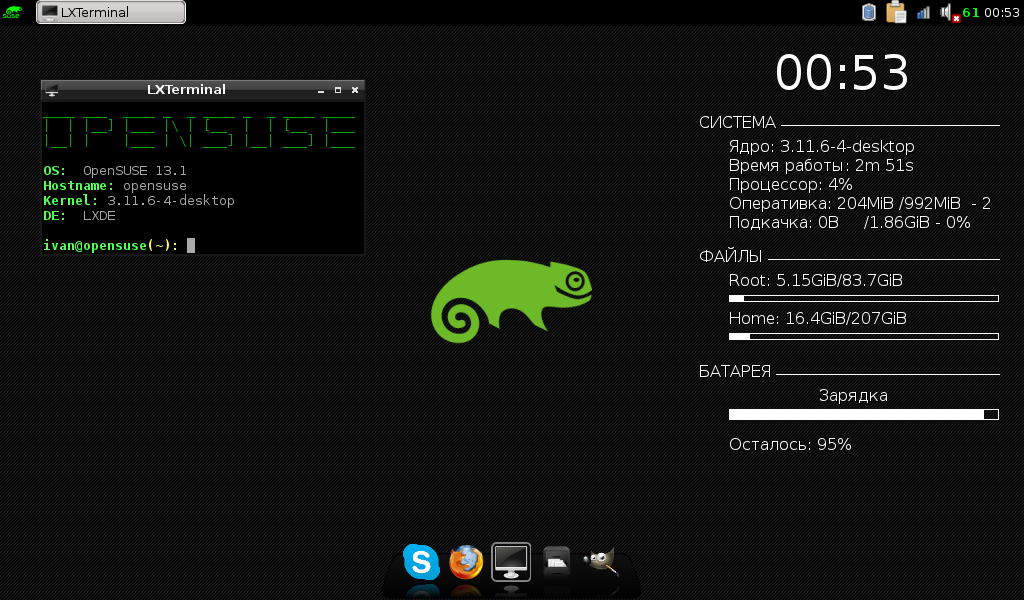The height and width of the screenshot is (600, 1024).
Task: Click the 'Kernel: 3.11.6-4-desktop' terminal line
Action: pos(139,201)
